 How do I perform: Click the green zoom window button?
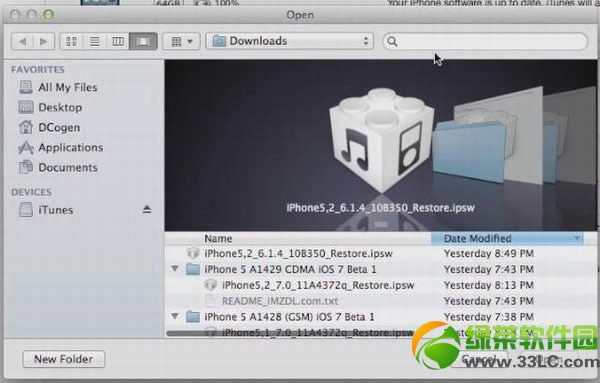pos(48,15)
